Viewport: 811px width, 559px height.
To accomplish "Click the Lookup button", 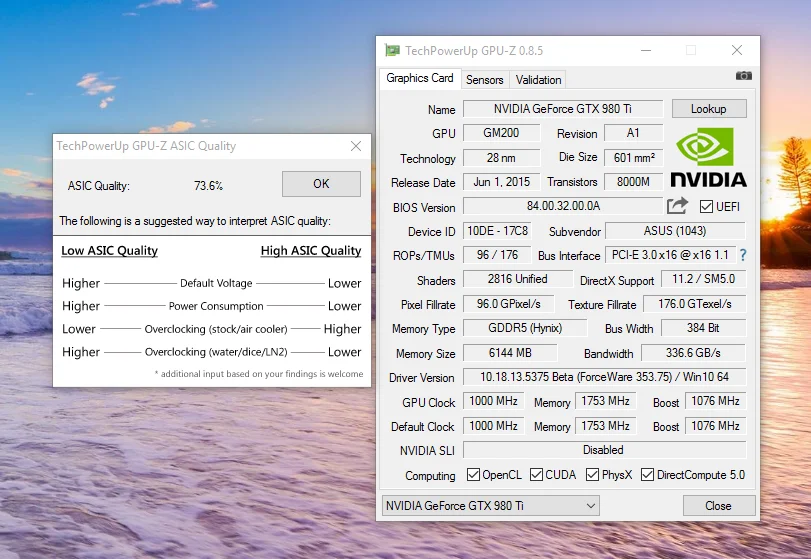I will [709, 109].
